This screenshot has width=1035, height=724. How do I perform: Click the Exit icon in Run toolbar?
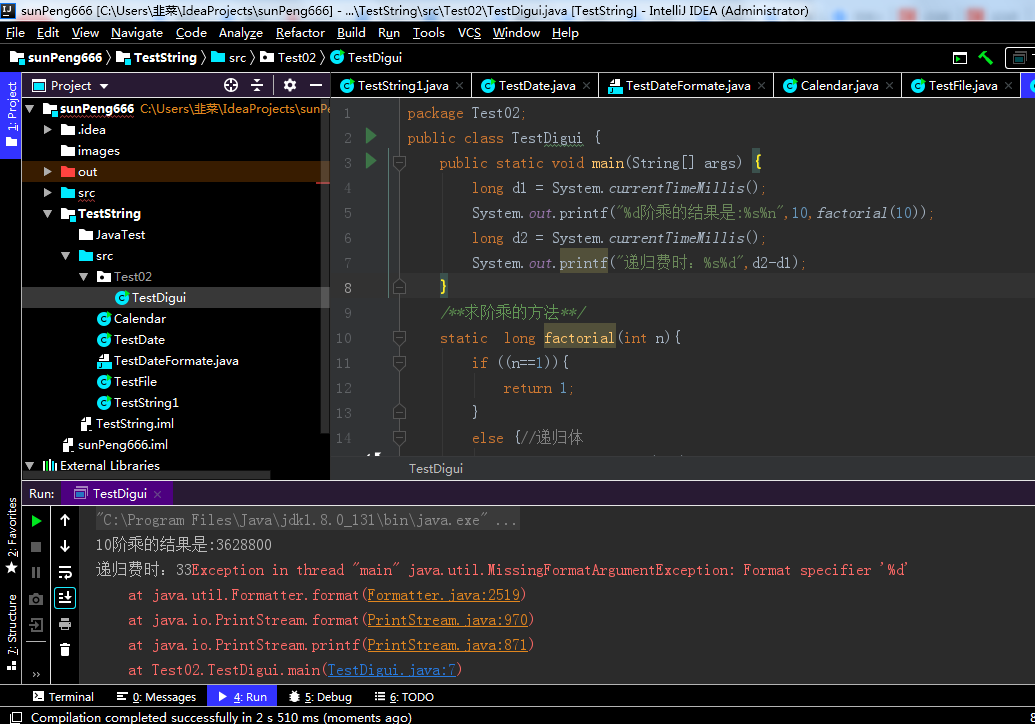pyautogui.click(x=36, y=624)
